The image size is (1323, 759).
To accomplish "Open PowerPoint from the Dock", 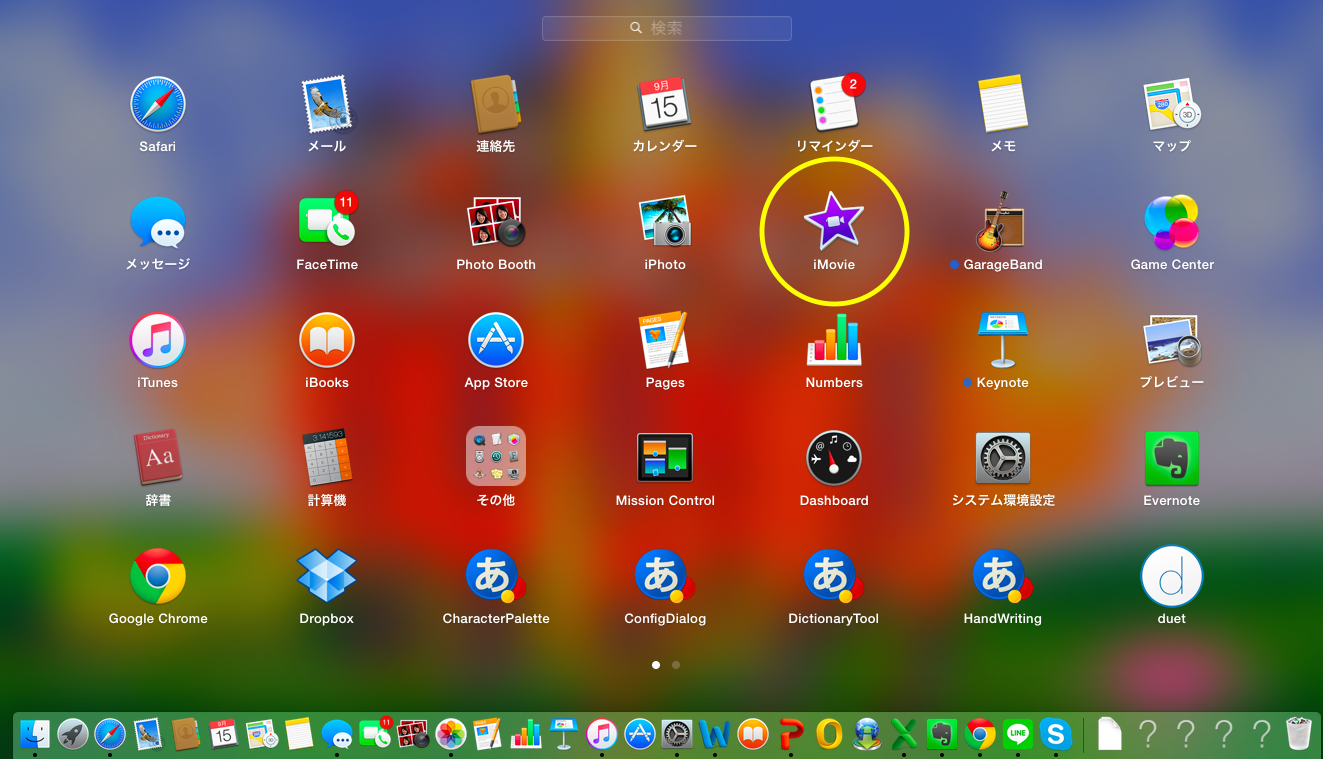I will pos(791,734).
